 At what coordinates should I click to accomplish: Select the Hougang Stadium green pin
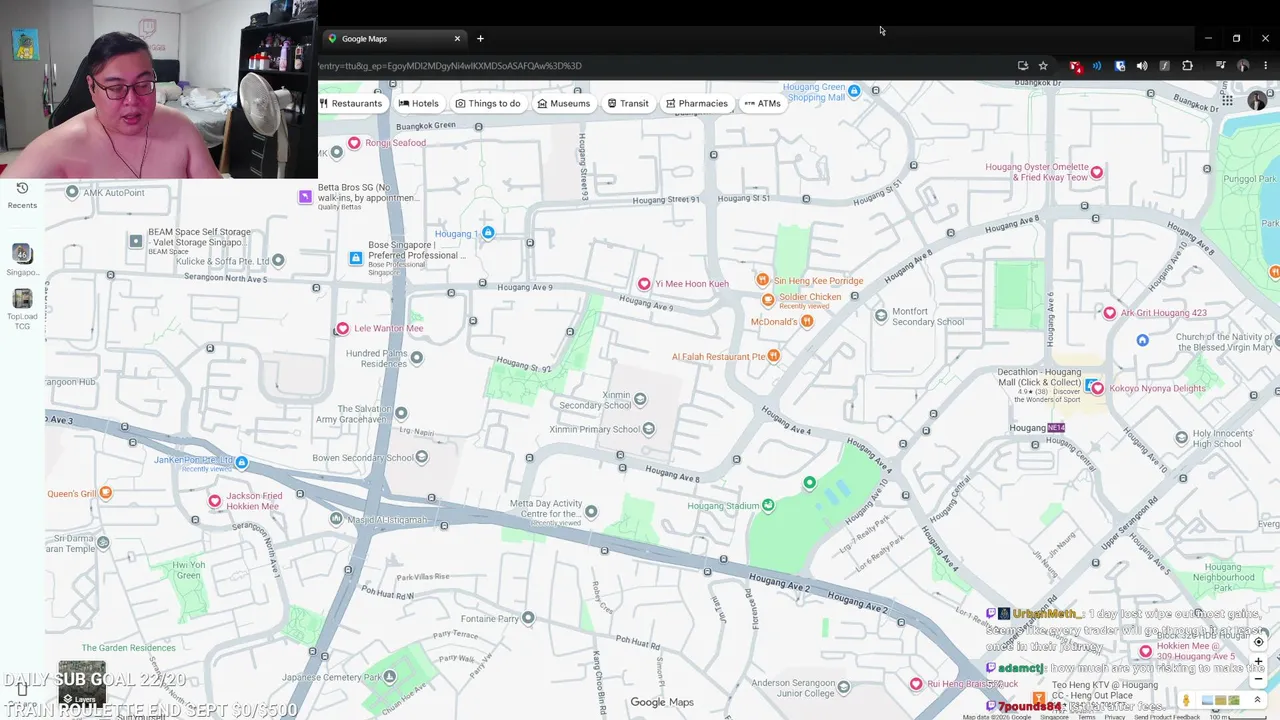pyautogui.click(x=768, y=505)
